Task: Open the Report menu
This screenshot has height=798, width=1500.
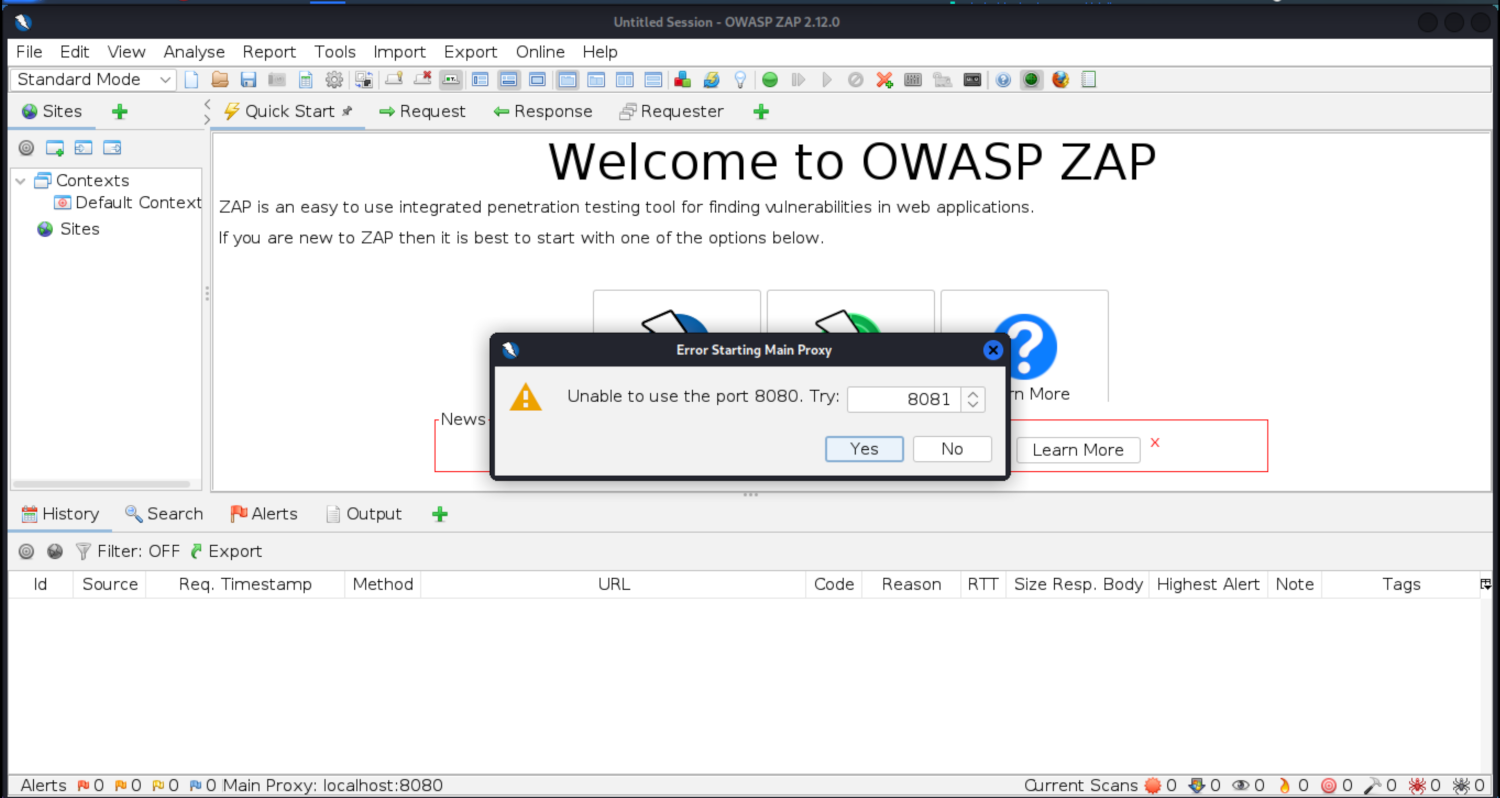Action: tap(269, 52)
